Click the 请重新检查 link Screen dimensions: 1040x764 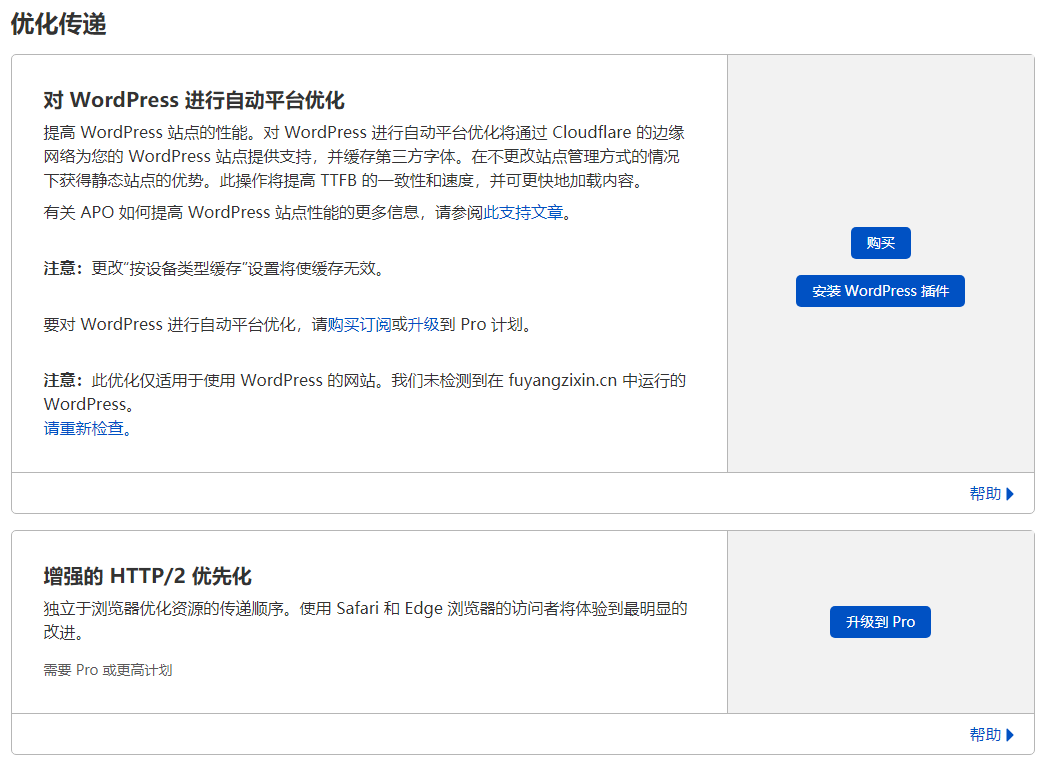tap(87, 428)
